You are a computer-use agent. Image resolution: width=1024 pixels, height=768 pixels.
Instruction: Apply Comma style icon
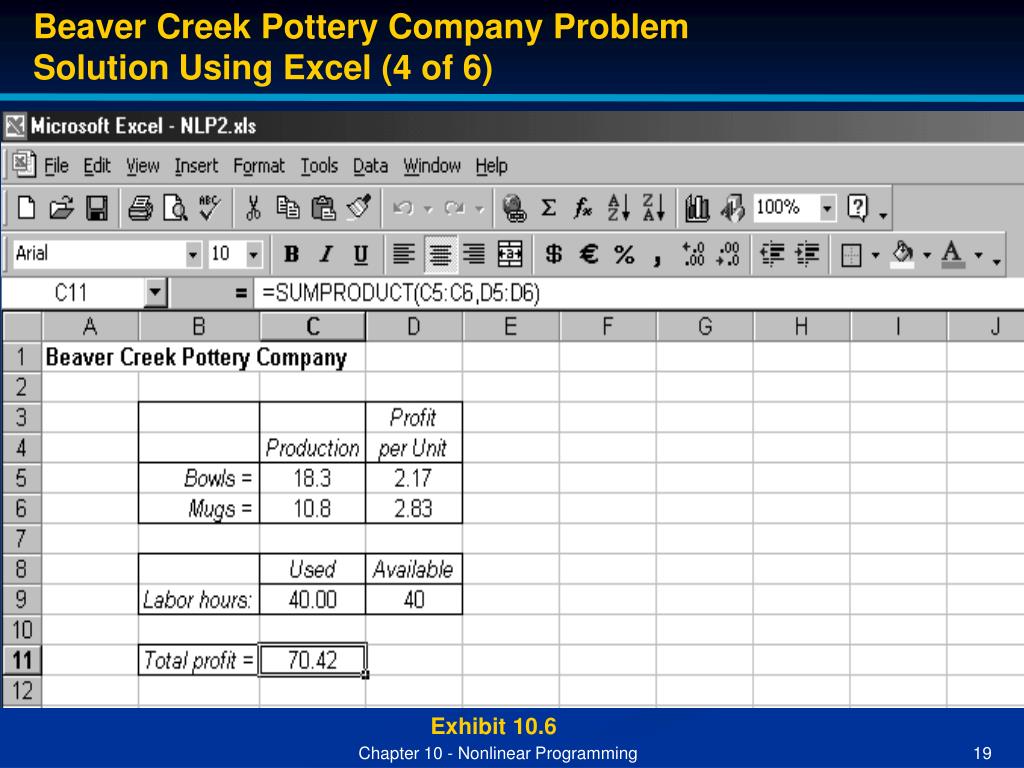pos(658,259)
